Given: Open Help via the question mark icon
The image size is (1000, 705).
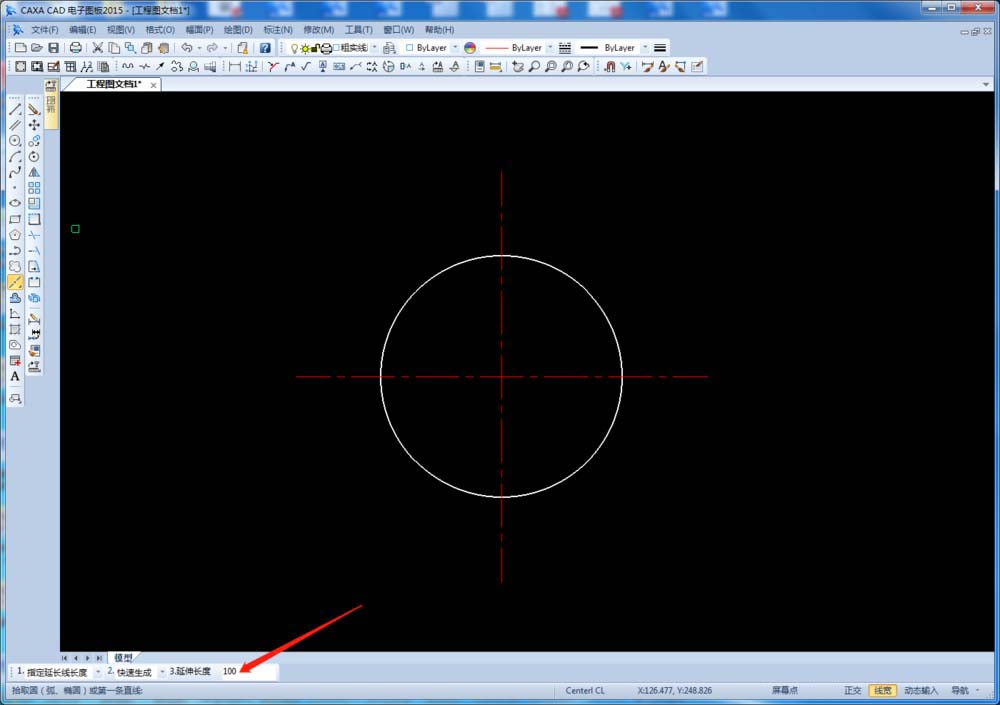Looking at the screenshot, I should pos(265,48).
